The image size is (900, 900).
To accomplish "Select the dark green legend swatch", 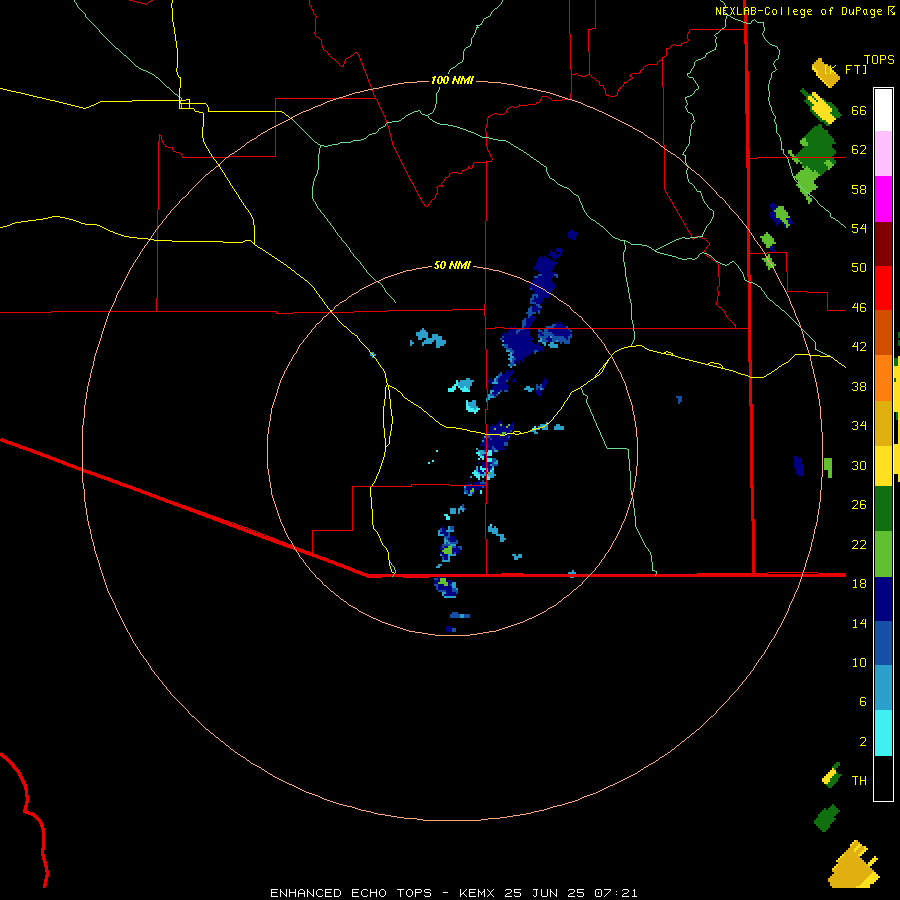I will click(x=883, y=509).
